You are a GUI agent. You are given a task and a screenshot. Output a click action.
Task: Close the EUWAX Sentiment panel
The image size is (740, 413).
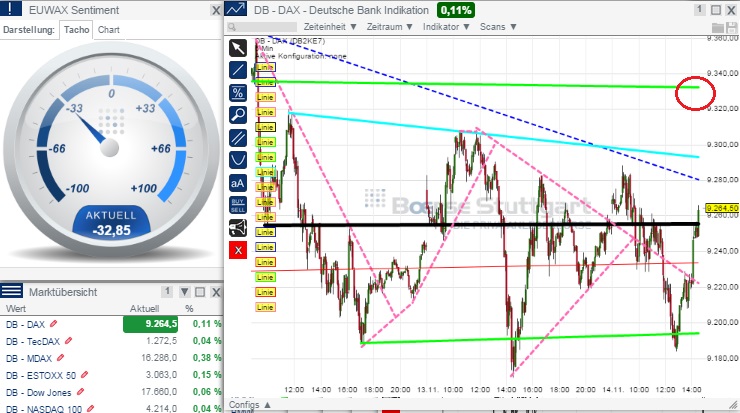pos(216,10)
